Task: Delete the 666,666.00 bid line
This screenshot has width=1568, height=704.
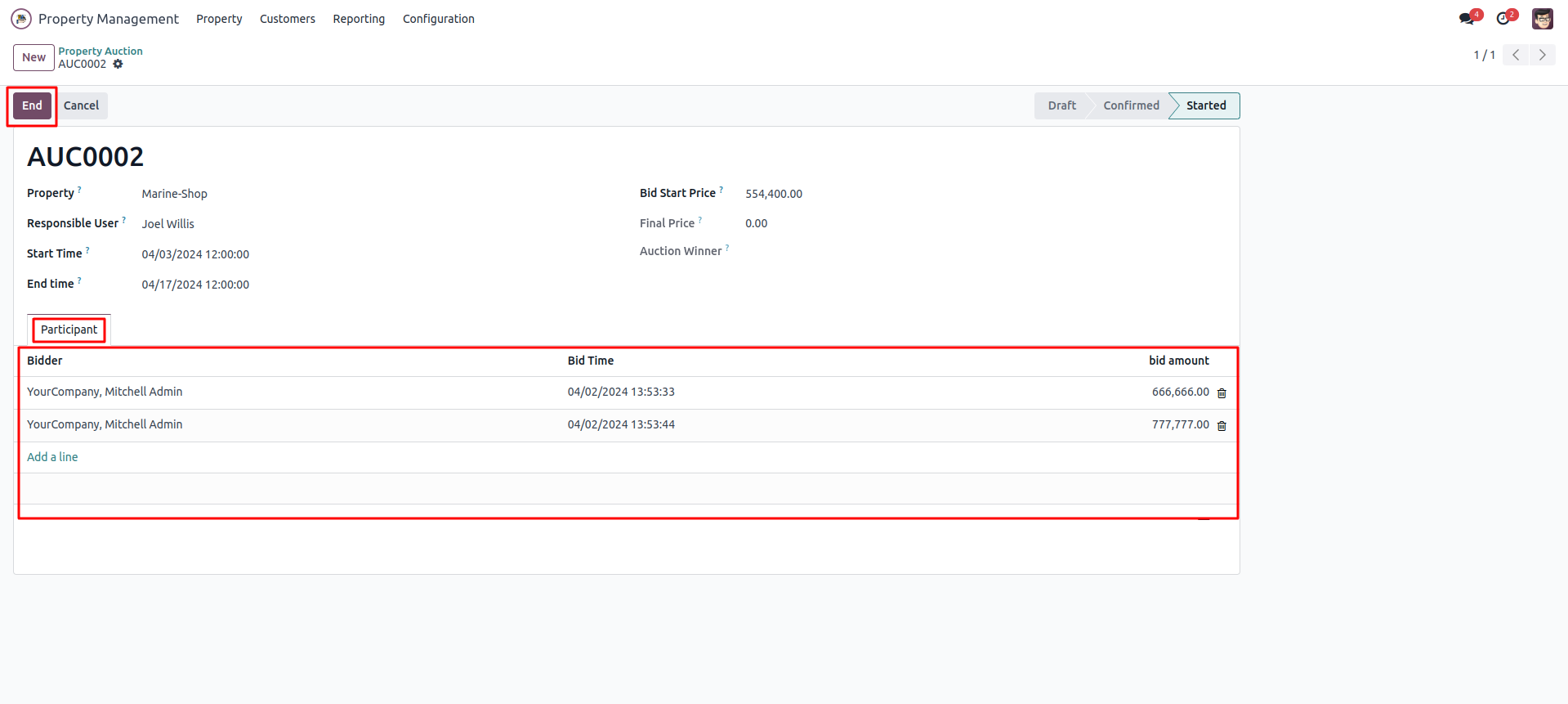Action: coord(1222,393)
